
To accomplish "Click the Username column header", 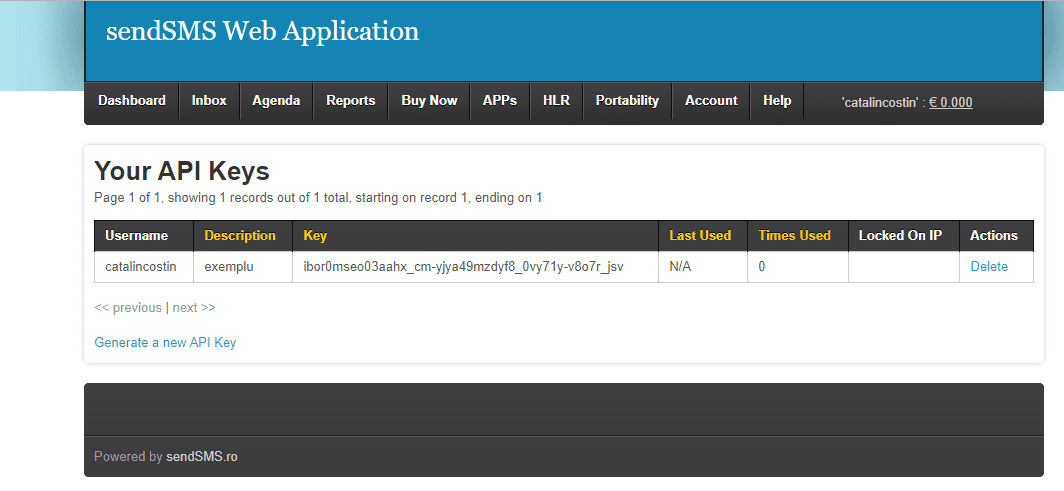I will 144,236.
